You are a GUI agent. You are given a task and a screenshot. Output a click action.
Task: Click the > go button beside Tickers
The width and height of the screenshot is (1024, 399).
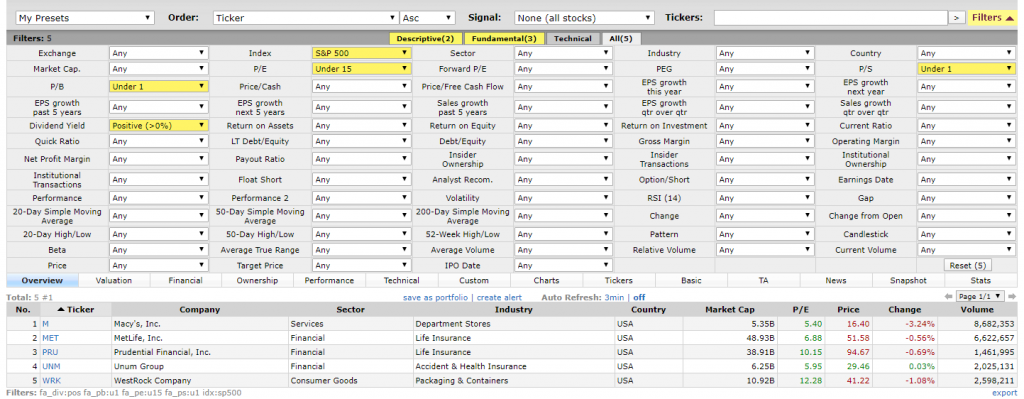click(957, 18)
